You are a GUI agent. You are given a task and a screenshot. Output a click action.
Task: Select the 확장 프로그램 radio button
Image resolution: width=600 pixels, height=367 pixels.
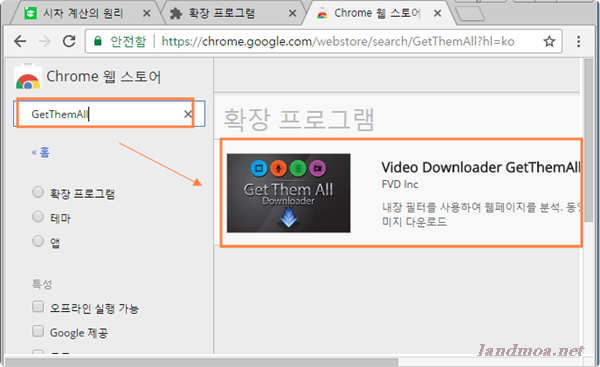tap(38, 192)
